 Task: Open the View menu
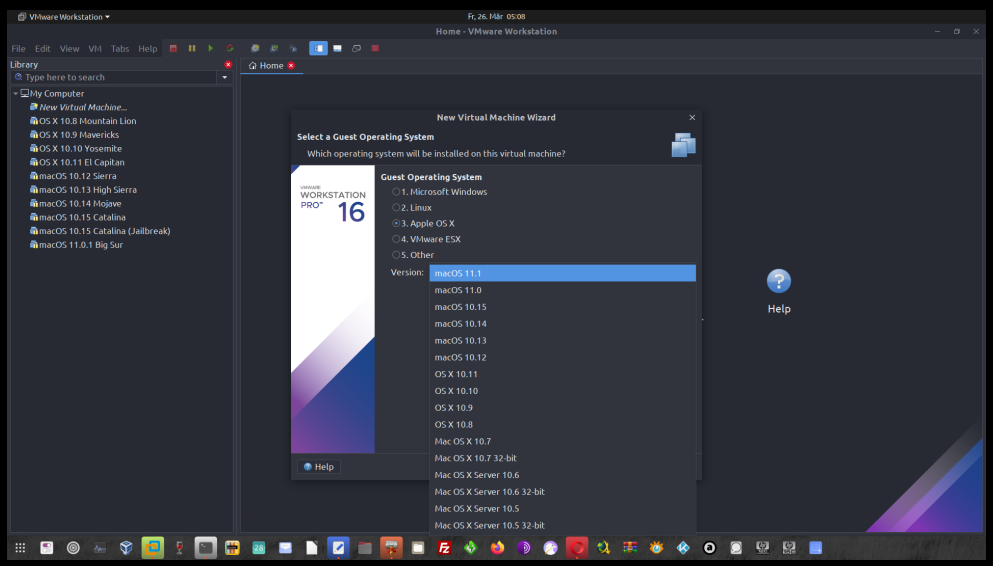(69, 49)
